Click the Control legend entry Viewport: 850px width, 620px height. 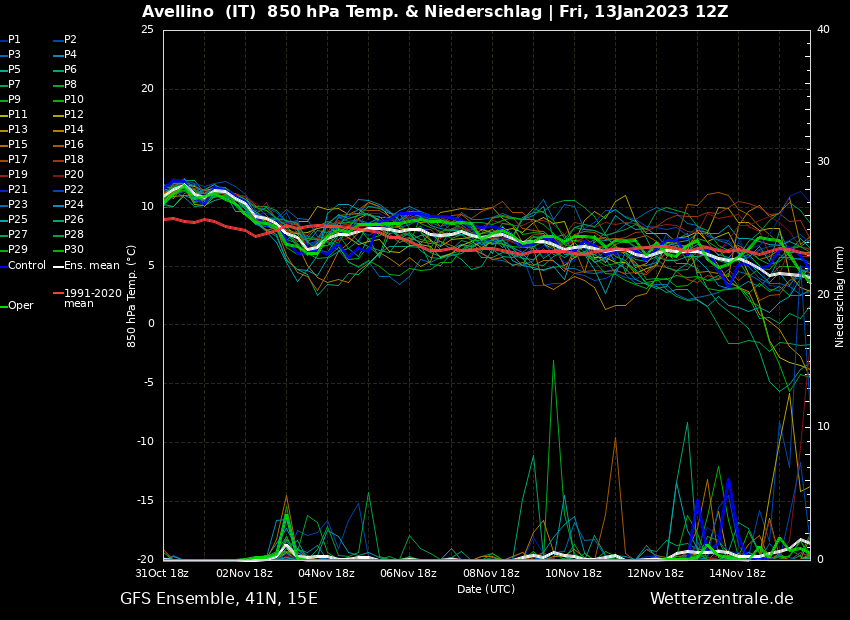[26, 265]
